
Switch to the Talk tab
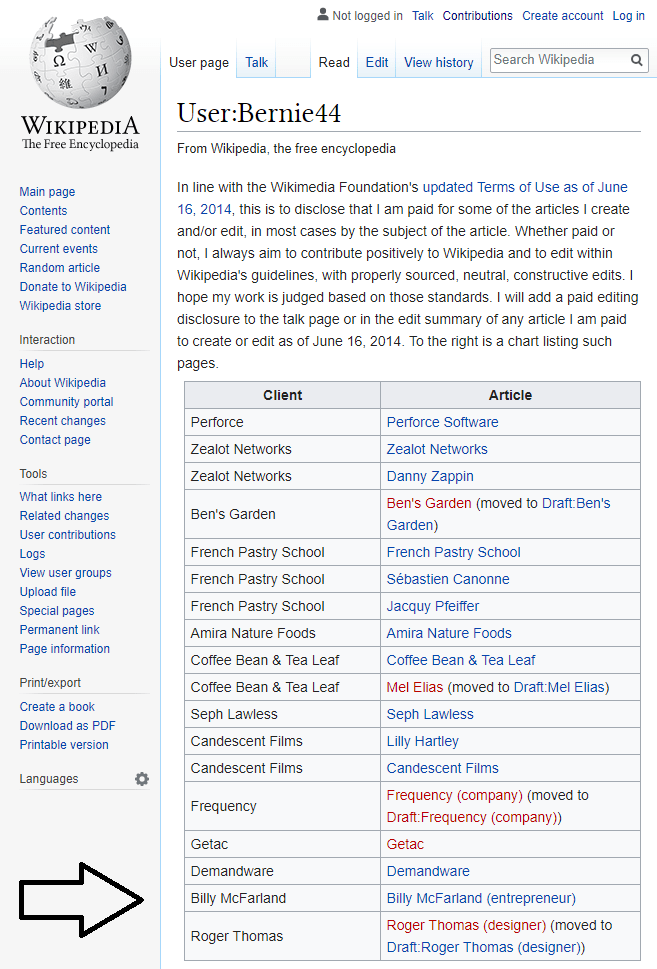click(257, 62)
